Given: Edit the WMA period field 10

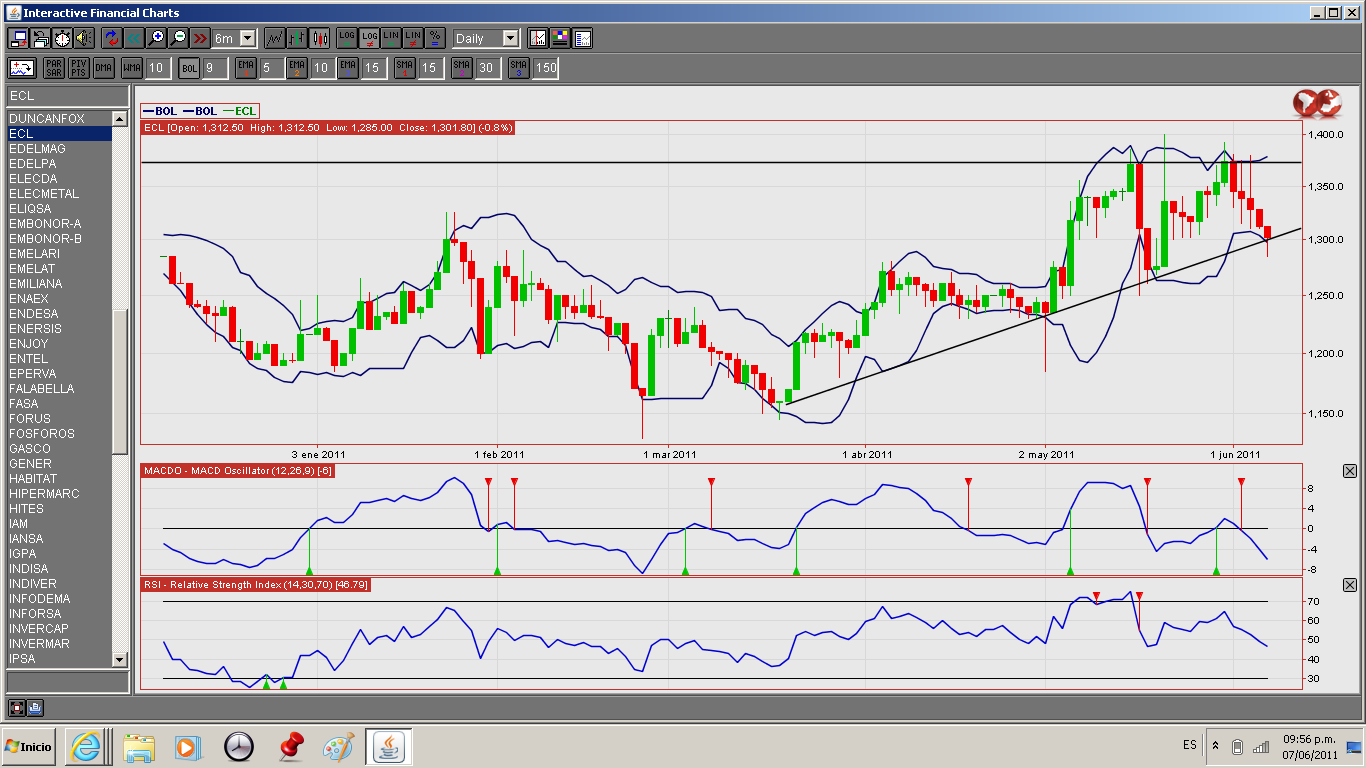Looking at the screenshot, I should [156, 67].
